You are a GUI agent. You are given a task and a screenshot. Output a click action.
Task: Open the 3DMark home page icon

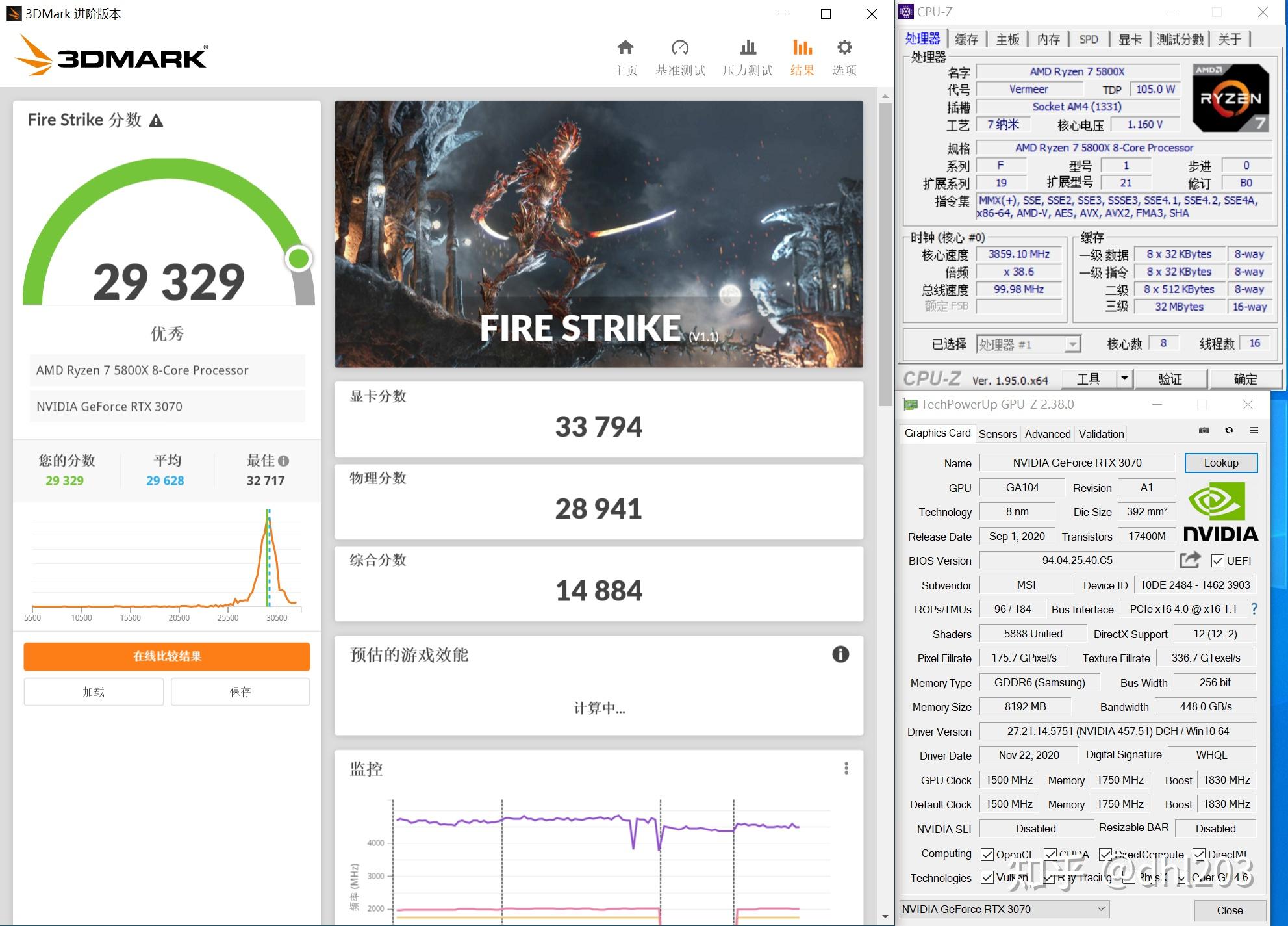click(x=625, y=47)
